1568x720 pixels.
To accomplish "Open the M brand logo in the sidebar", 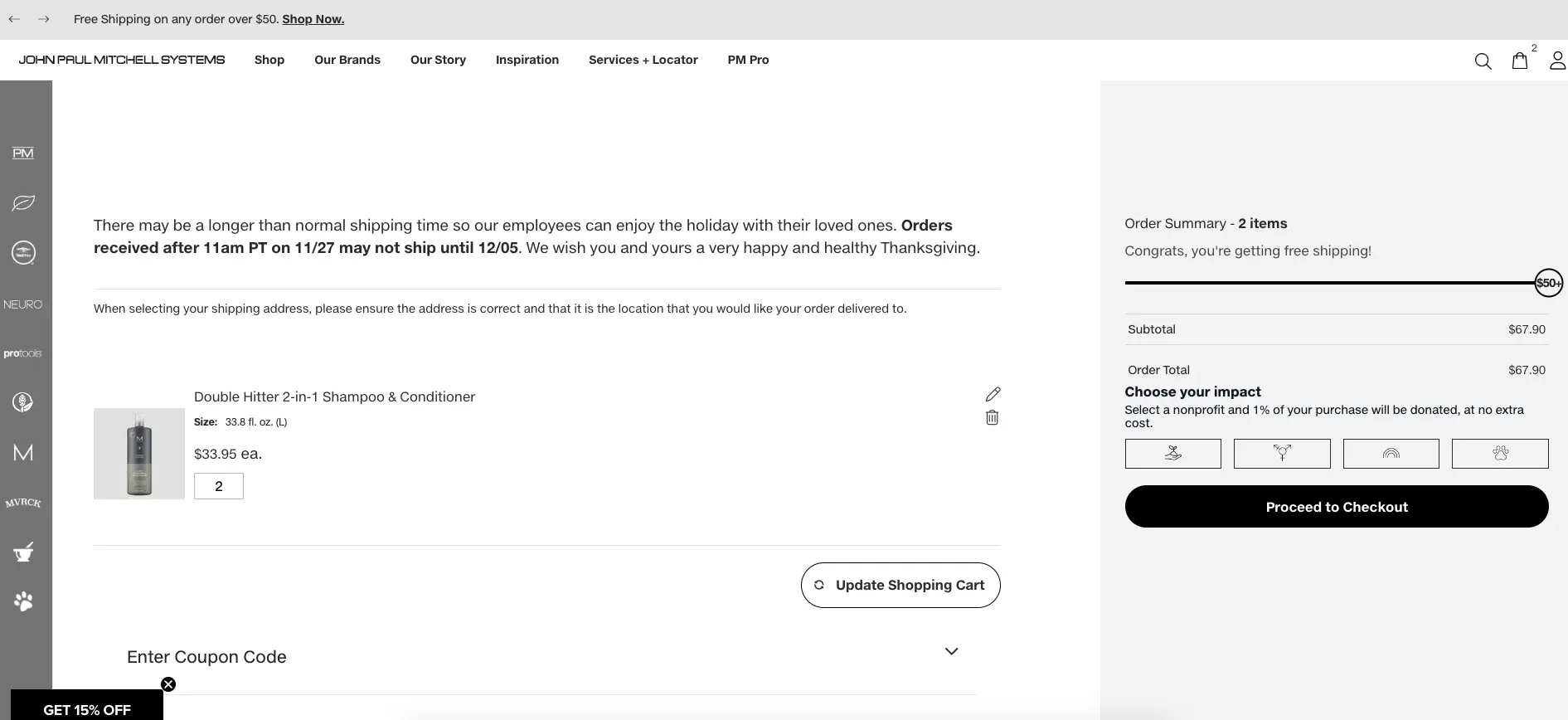I will click(23, 453).
